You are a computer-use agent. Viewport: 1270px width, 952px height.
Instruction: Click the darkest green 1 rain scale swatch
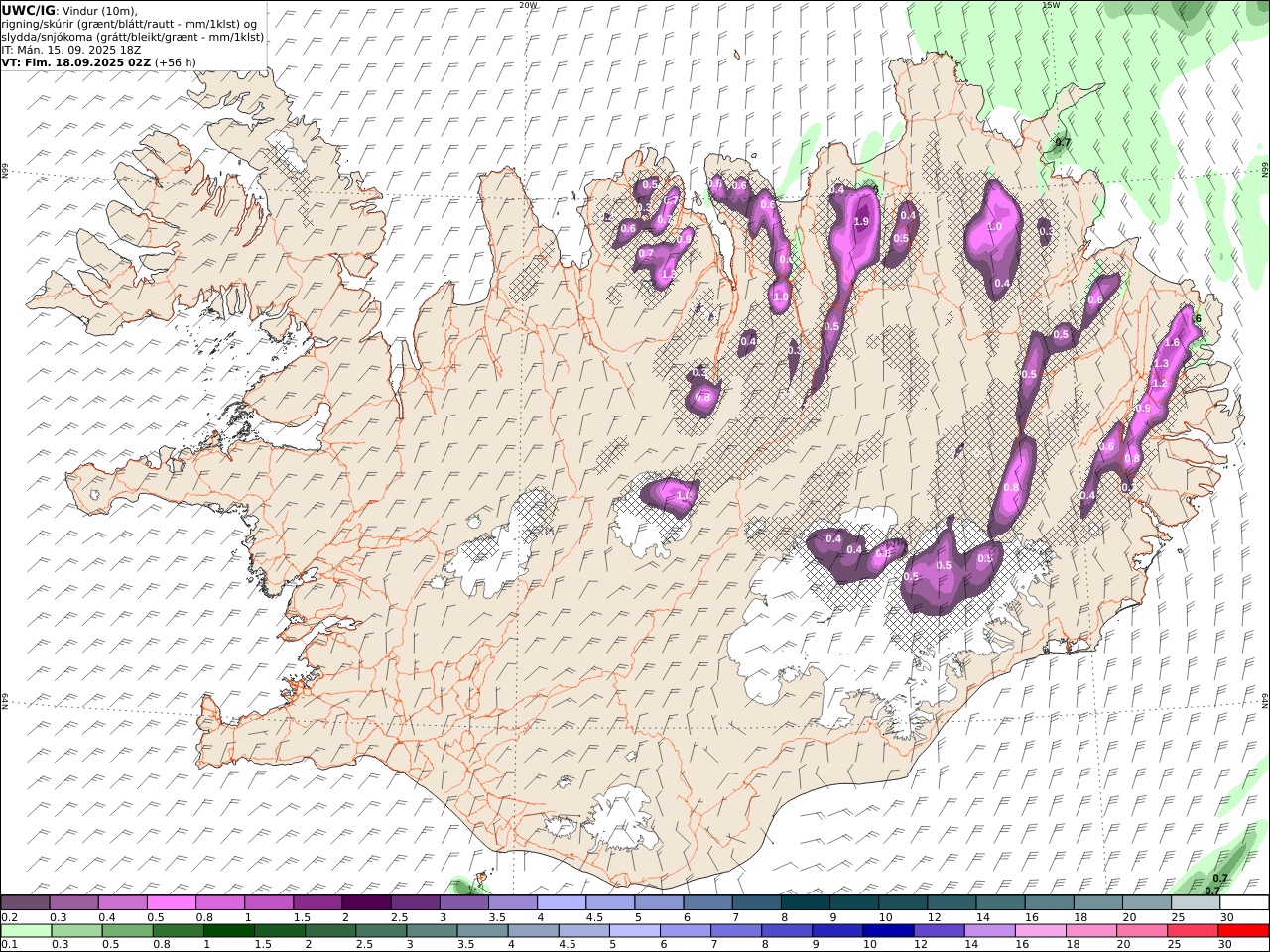tap(228, 931)
